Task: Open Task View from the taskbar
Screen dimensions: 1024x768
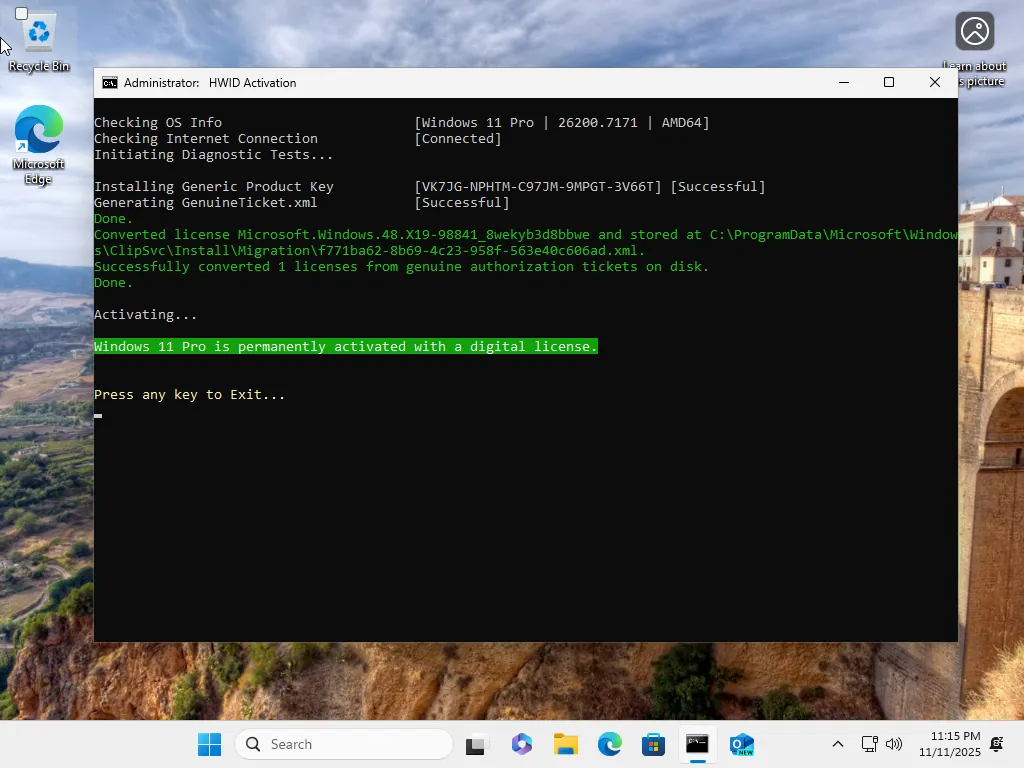Action: click(x=477, y=744)
